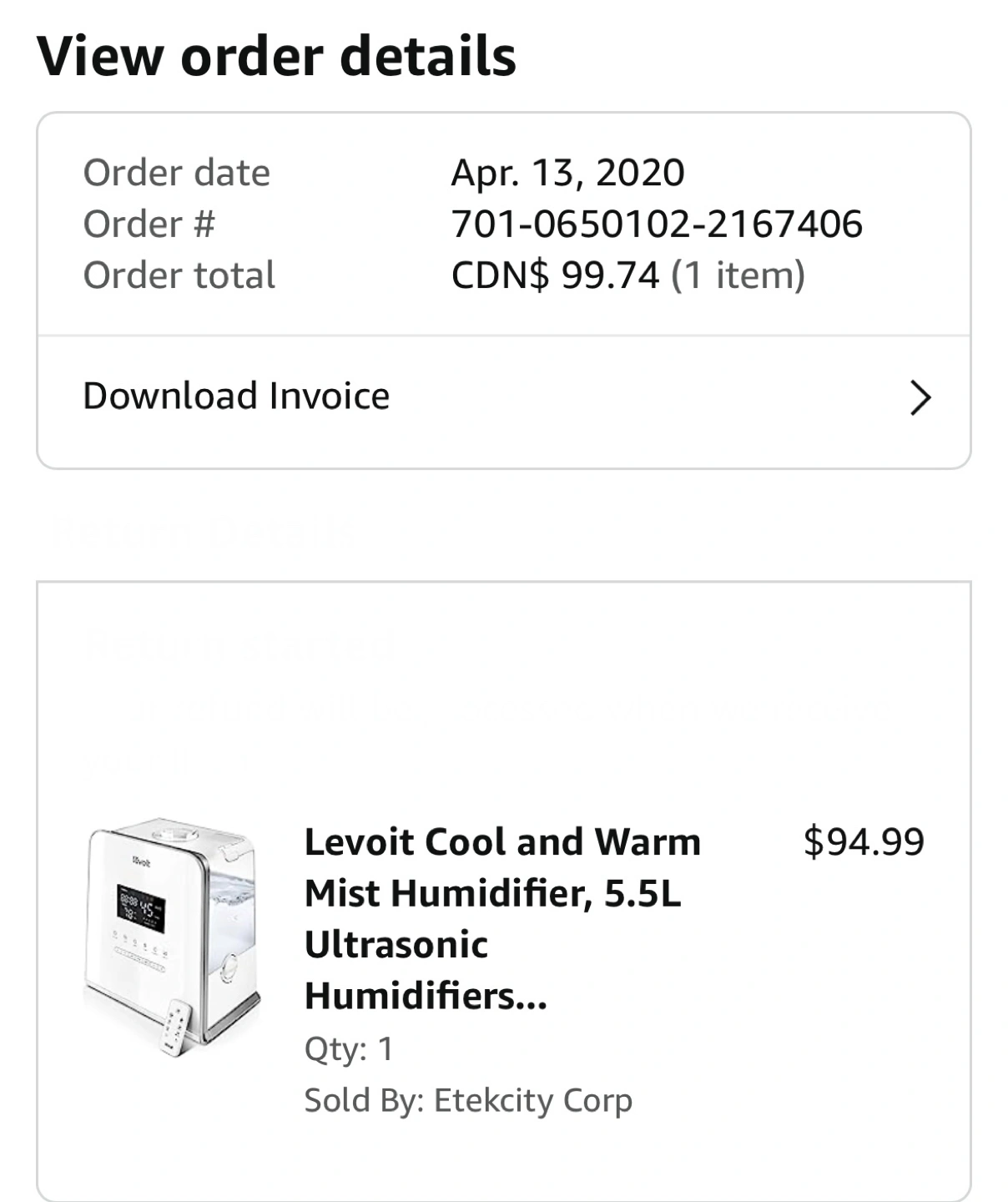Open the Sold By: Etekcity Corp seller link
This screenshot has height=1202, width=1008.
(468, 1100)
